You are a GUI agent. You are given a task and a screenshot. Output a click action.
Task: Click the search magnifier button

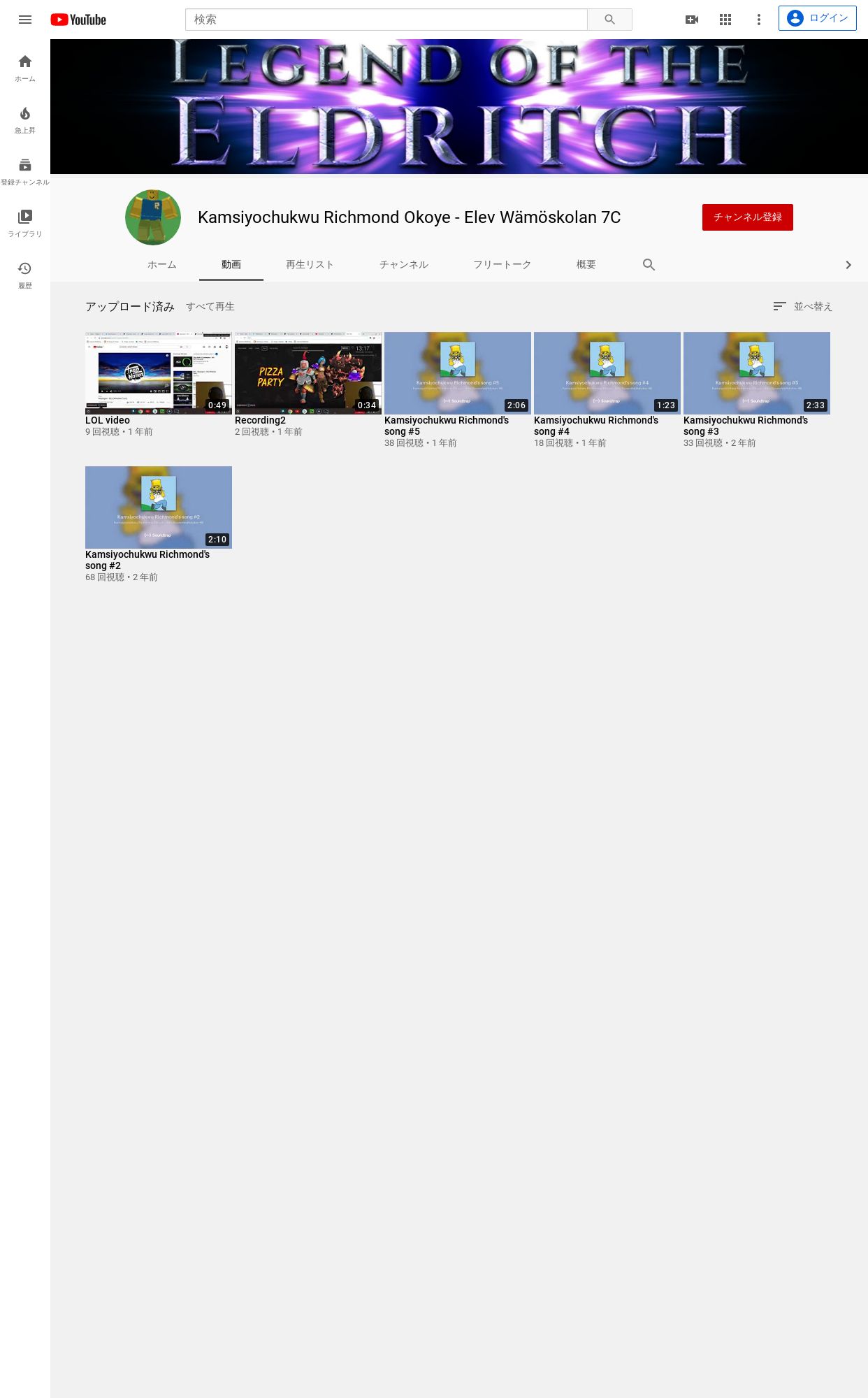point(609,20)
